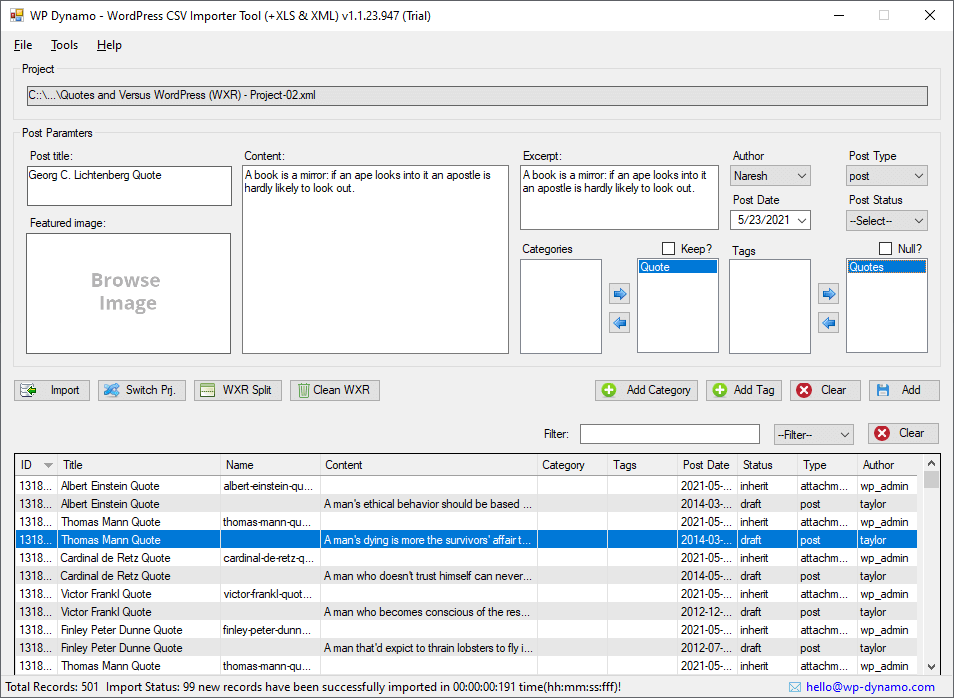Open the Help menu
The image size is (954, 698).
click(x=110, y=45)
